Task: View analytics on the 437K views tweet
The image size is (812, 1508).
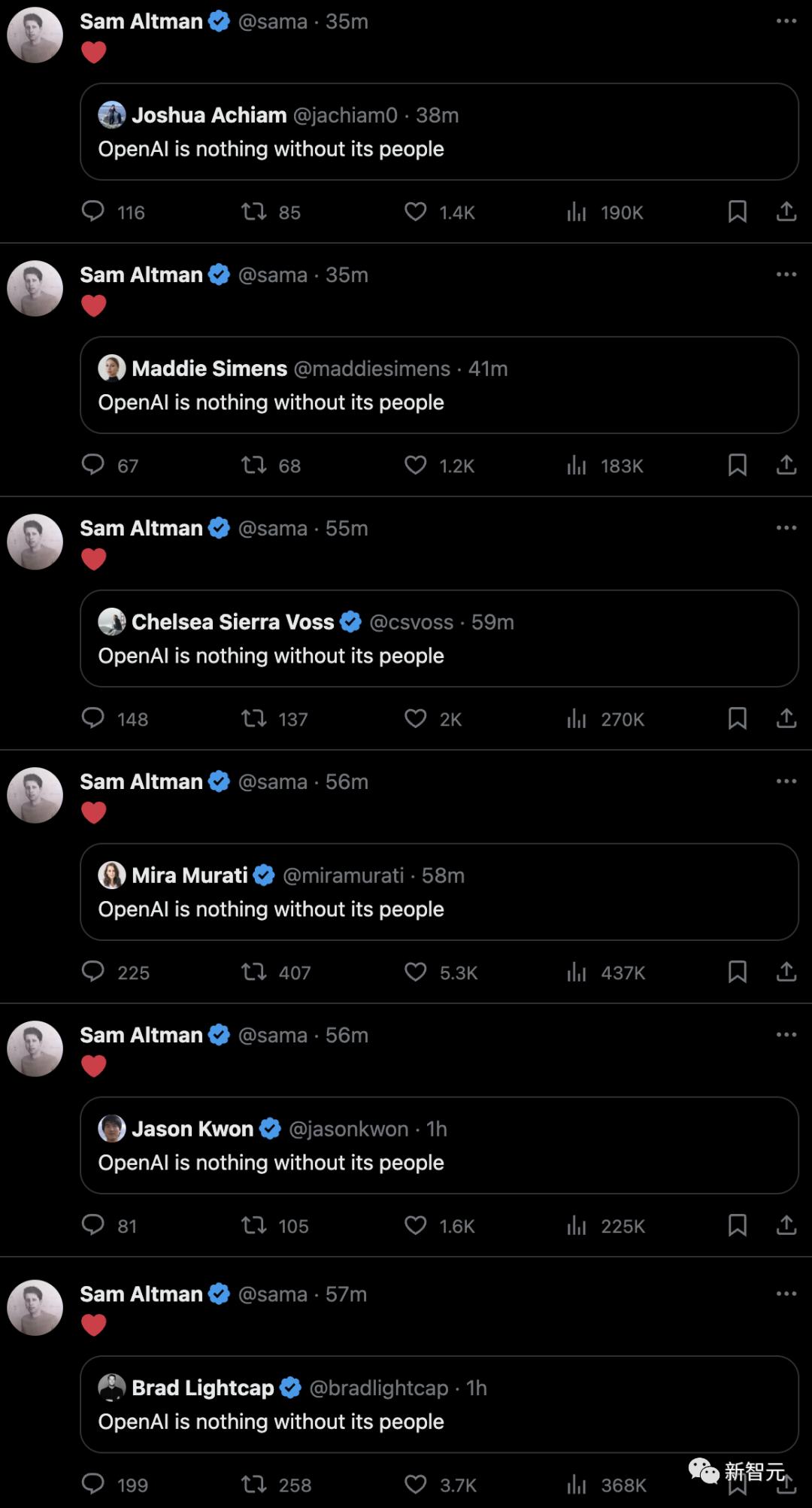Action: click(x=577, y=972)
